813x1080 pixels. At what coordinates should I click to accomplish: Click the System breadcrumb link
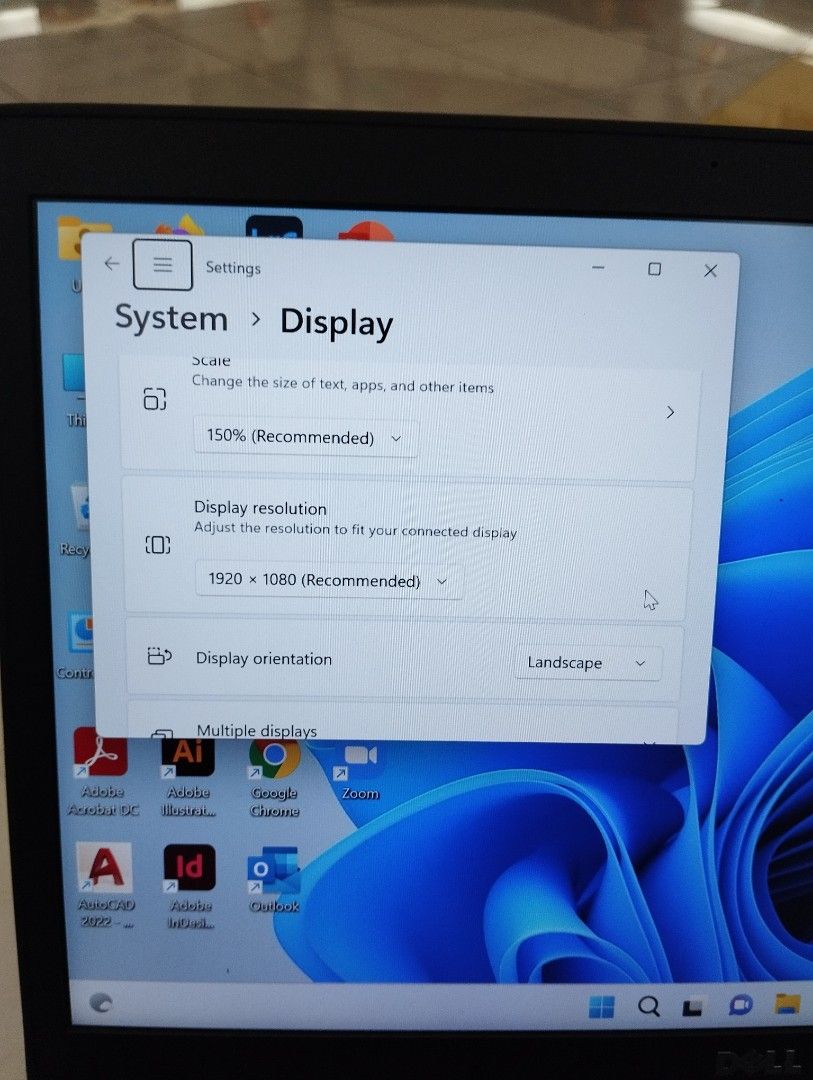coord(171,318)
